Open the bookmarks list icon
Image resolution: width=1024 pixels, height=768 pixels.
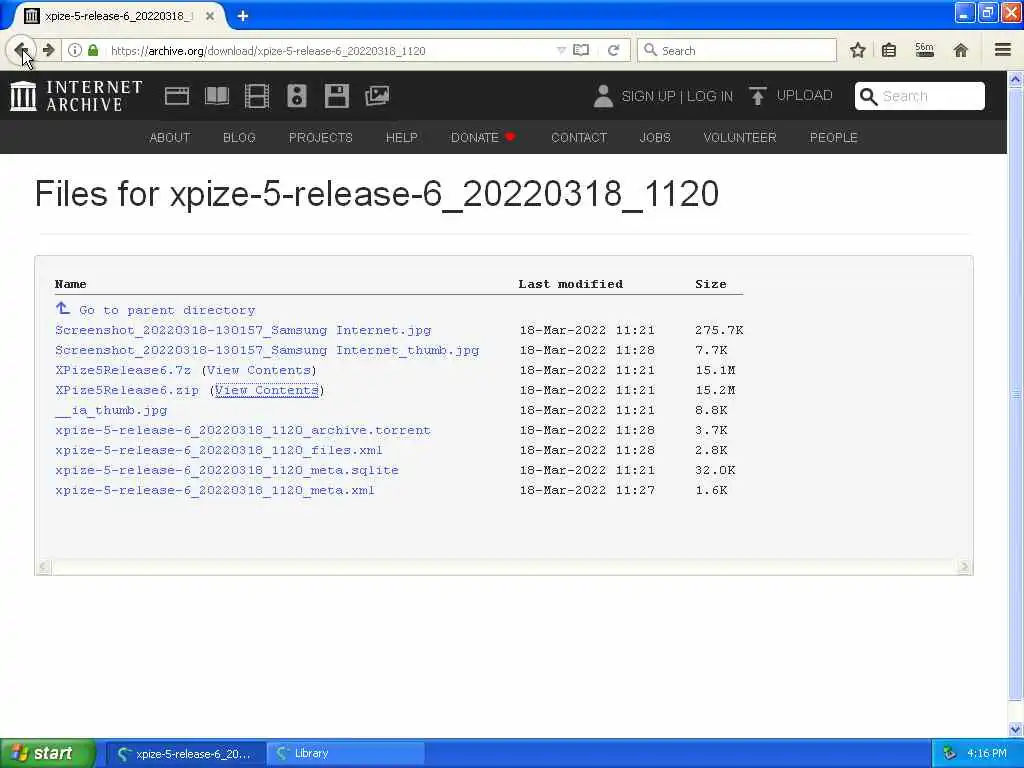(x=889, y=50)
